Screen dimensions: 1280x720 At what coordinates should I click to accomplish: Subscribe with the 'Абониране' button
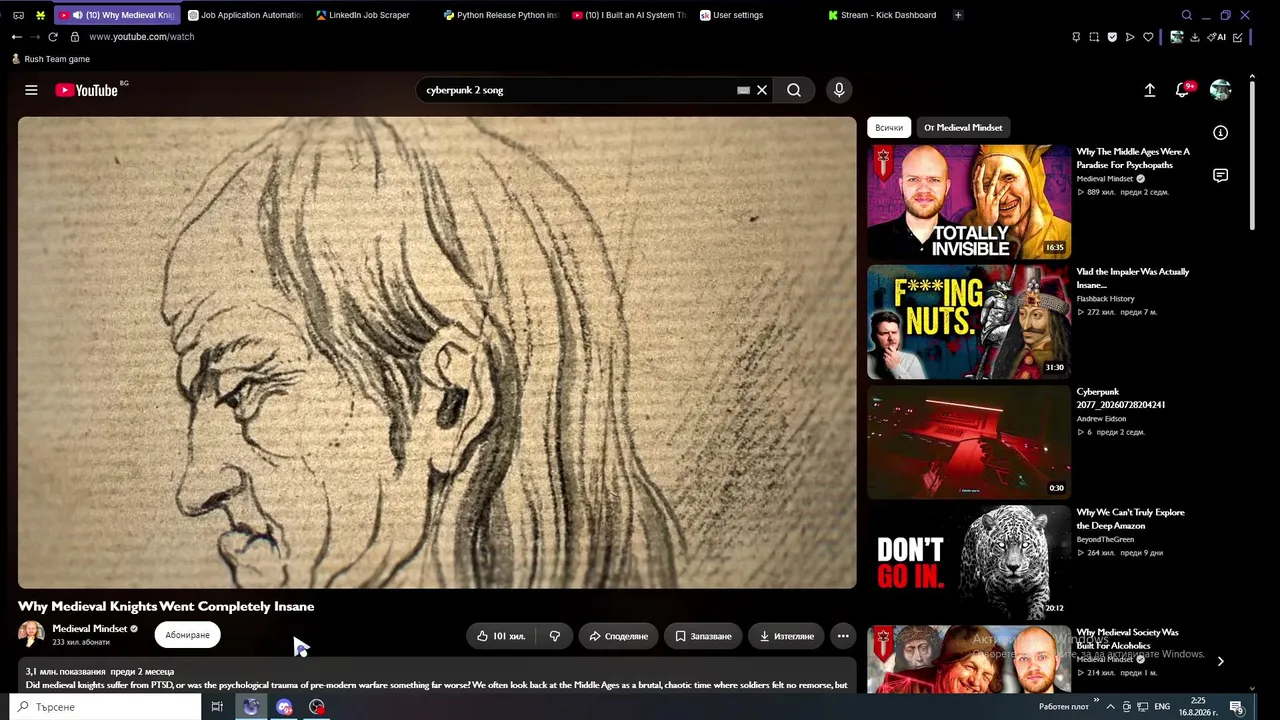pyautogui.click(x=187, y=635)
